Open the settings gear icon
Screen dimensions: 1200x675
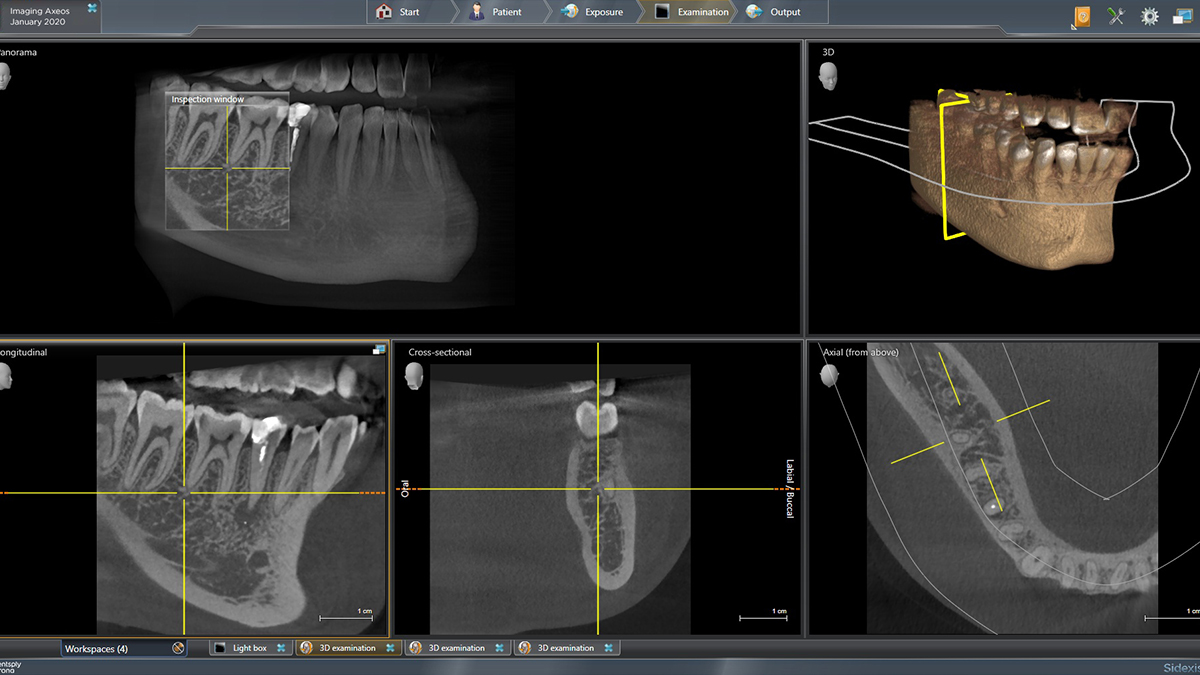click(x=1149, y=15)
